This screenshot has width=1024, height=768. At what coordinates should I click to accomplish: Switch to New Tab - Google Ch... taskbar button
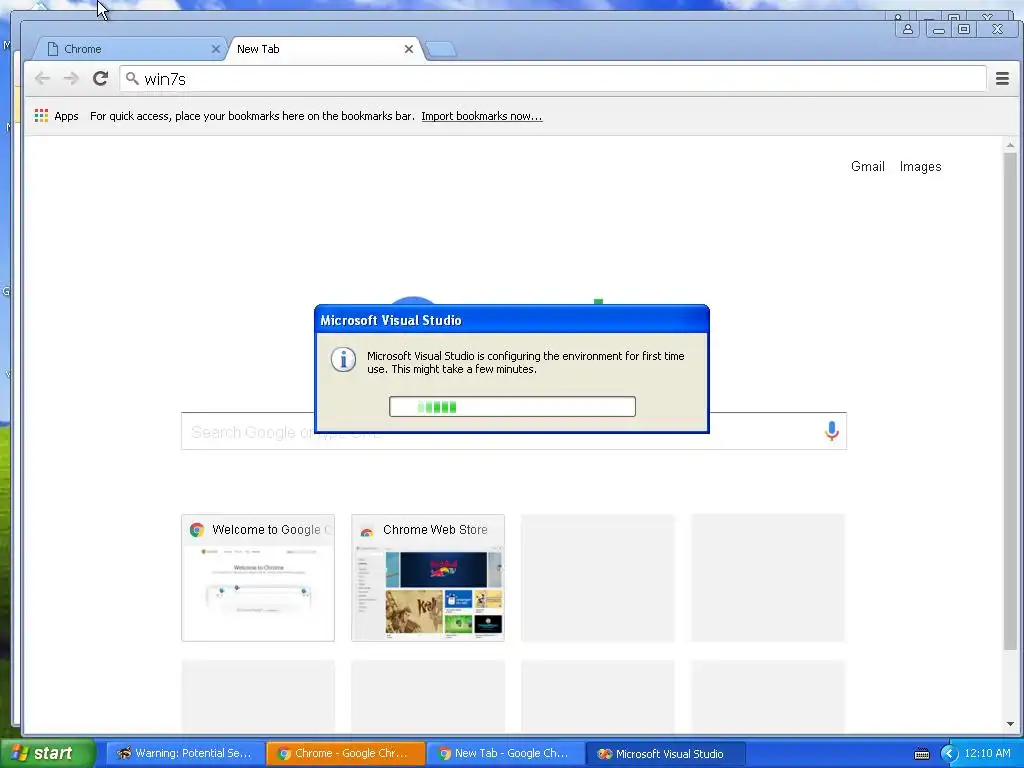tap(505, 754)
